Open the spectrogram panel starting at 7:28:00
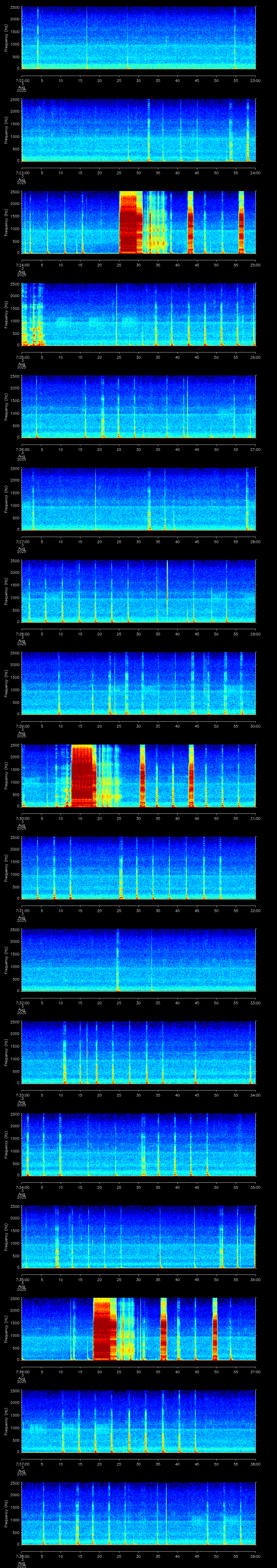Image resolution: width=277 pixels, height=1568 pixels. [138, 591]
